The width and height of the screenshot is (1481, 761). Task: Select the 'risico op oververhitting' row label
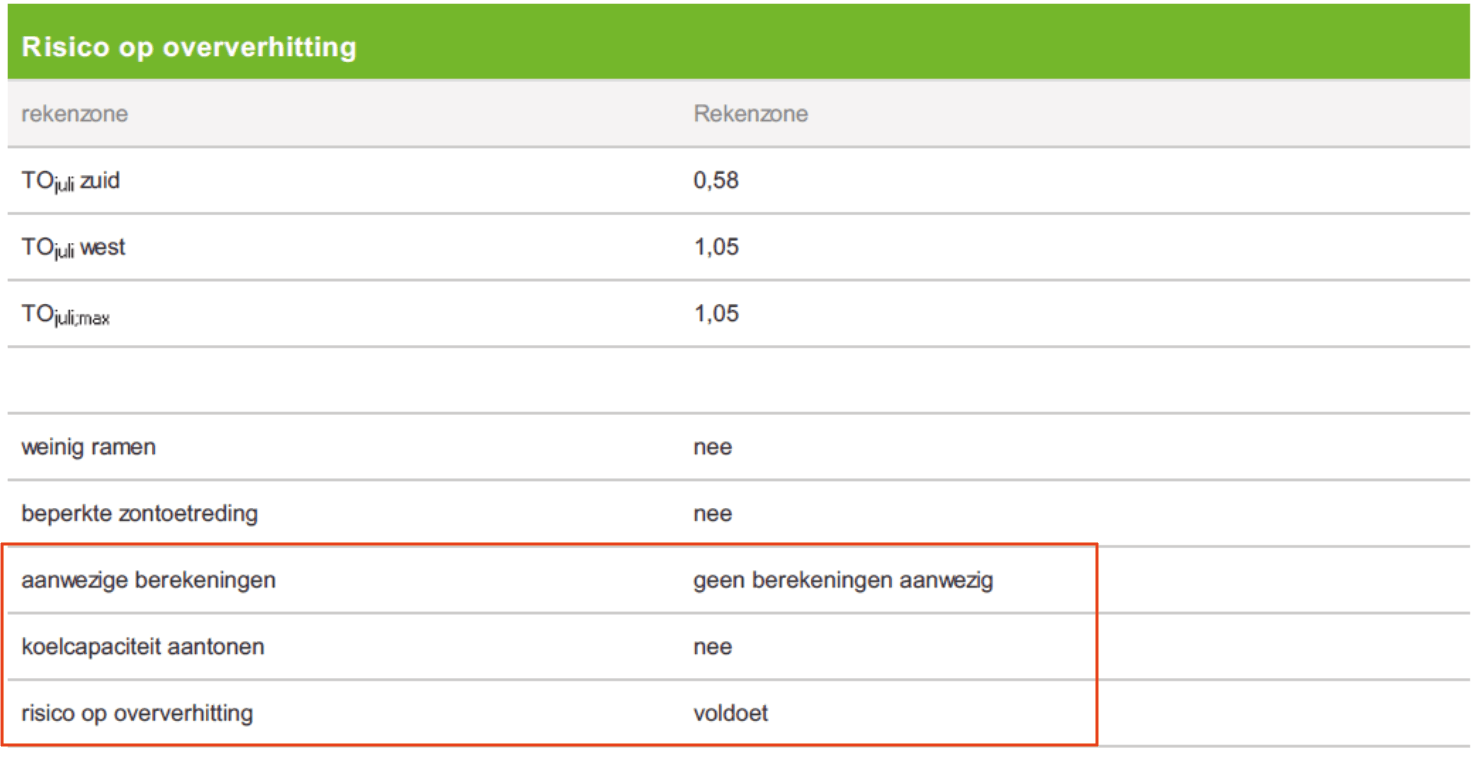137,714
